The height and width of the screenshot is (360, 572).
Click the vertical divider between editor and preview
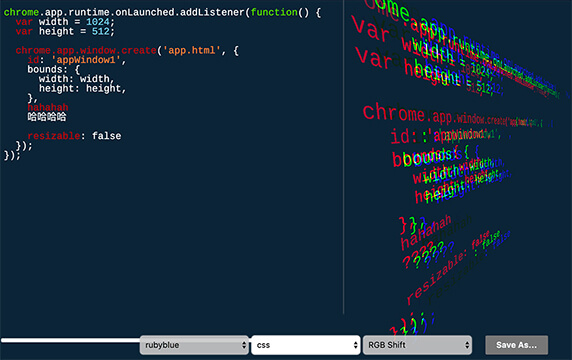343,157
